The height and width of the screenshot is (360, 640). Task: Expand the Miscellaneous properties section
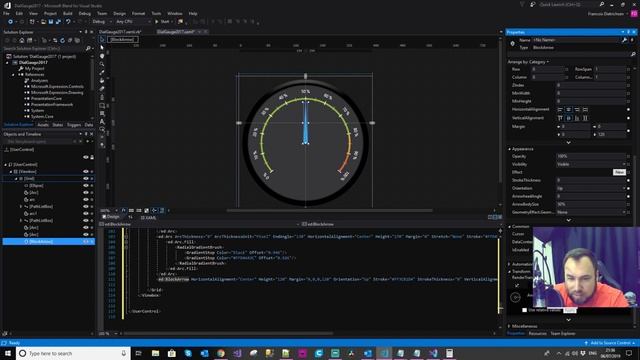509,326
